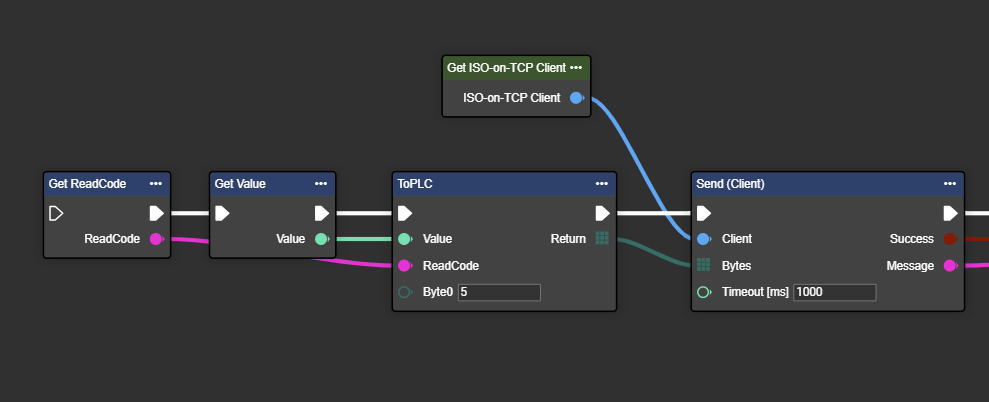Click the Bytes array input pin on Send
Viewport: 989px width, 402px height.
(x=704, y=266)
